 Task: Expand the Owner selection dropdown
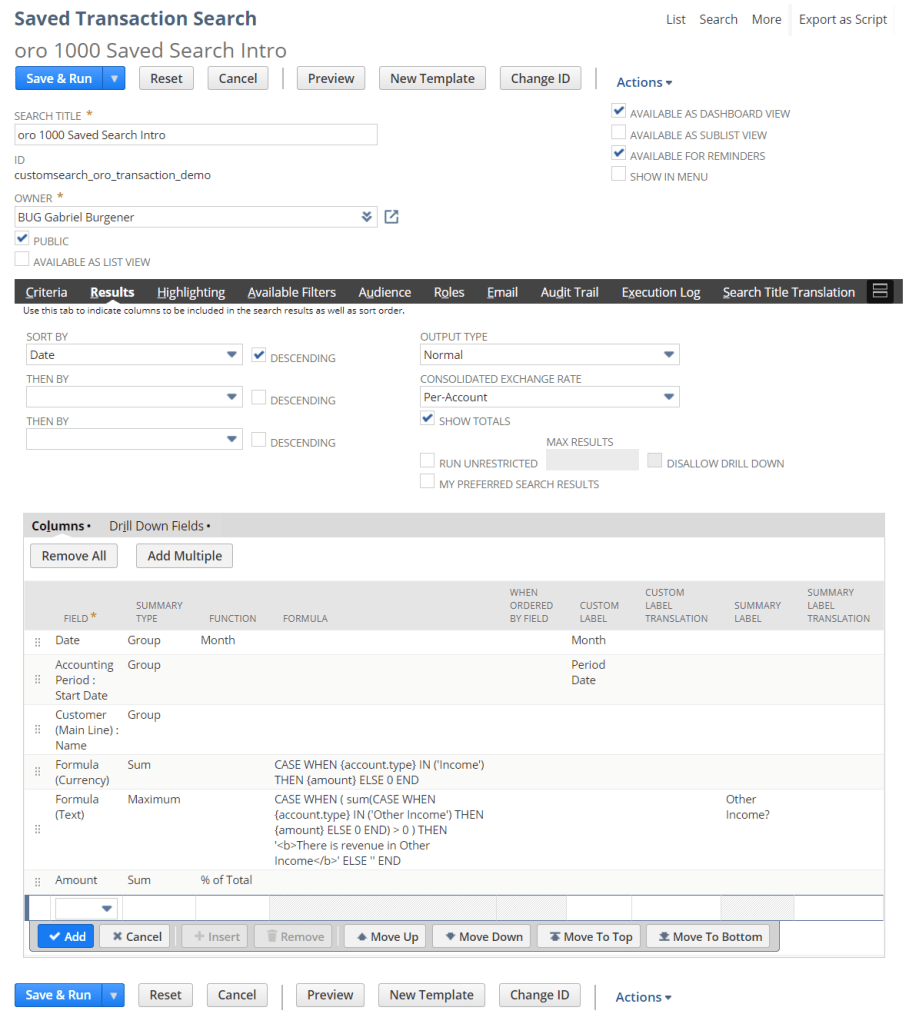[367, 217]
